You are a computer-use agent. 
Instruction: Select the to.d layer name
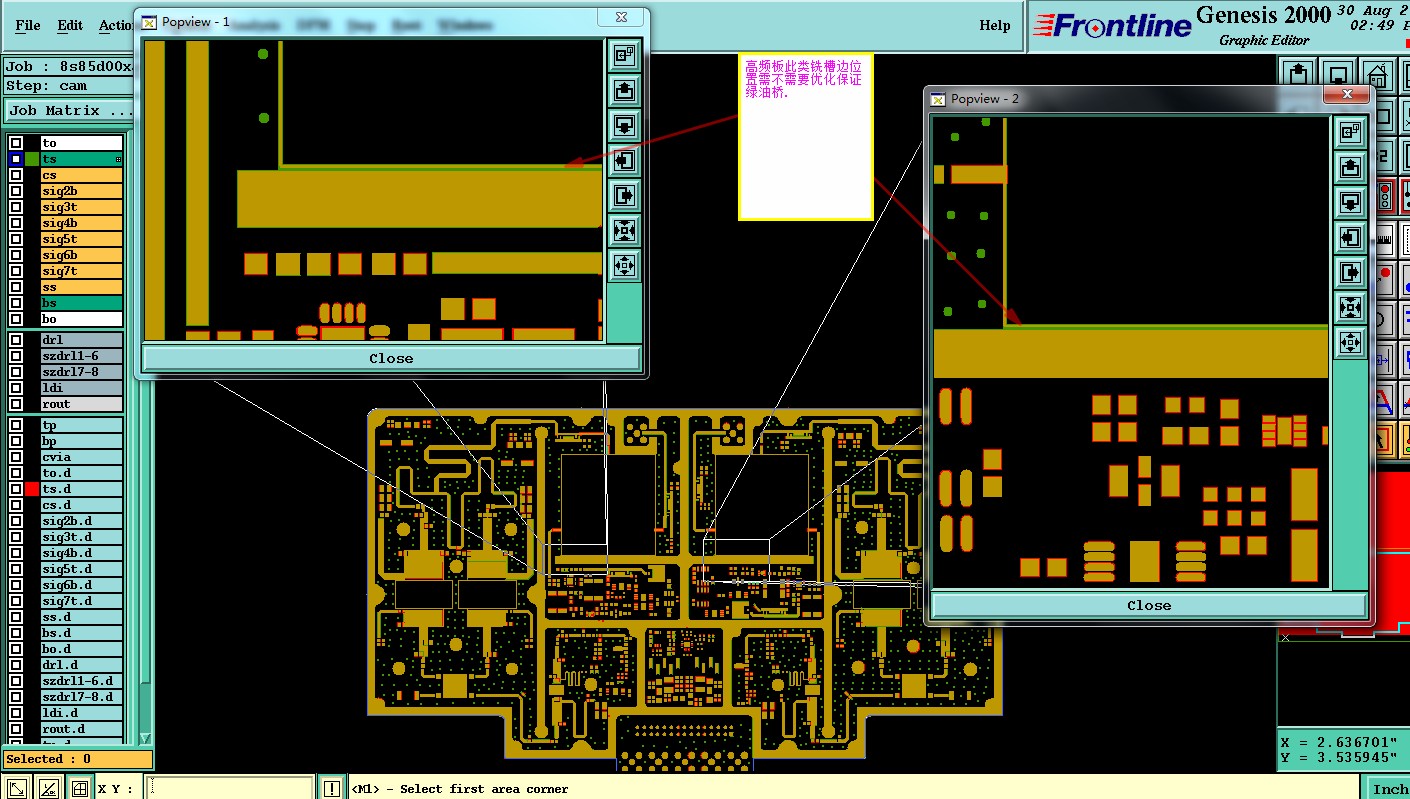coord(81,473)
